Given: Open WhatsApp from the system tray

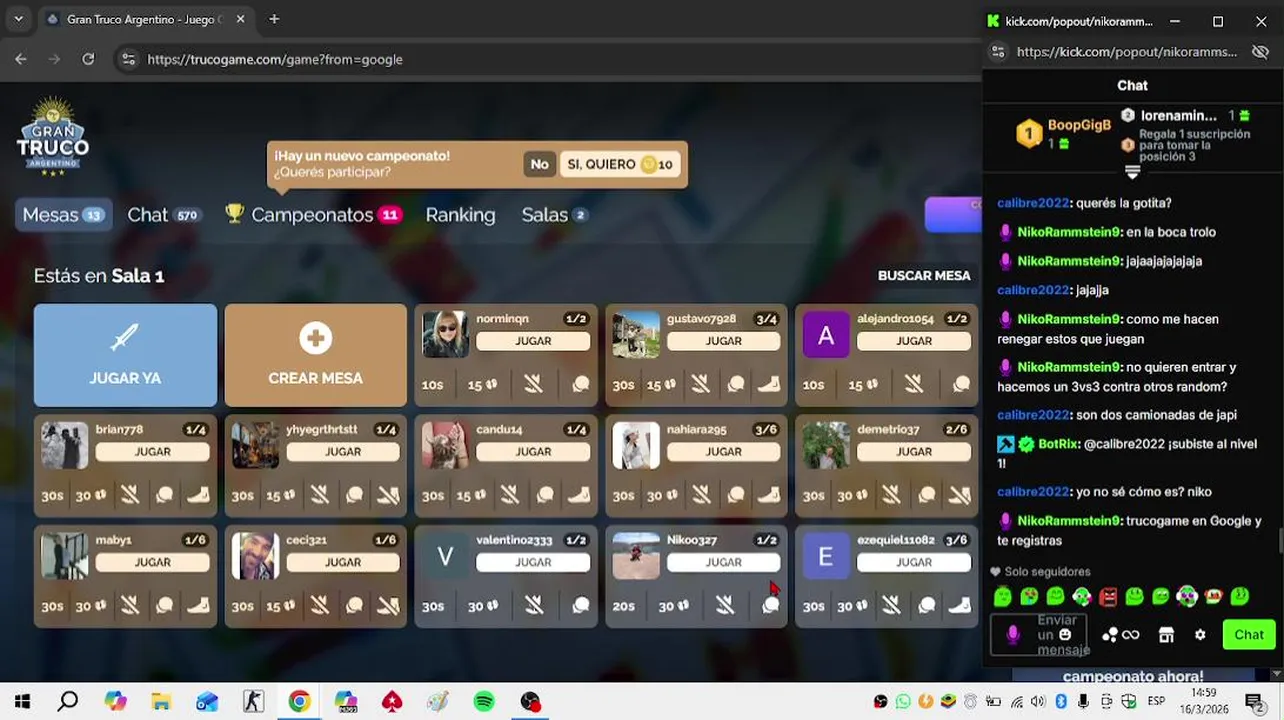Looking at the screenshot, I should coord(903,702).
